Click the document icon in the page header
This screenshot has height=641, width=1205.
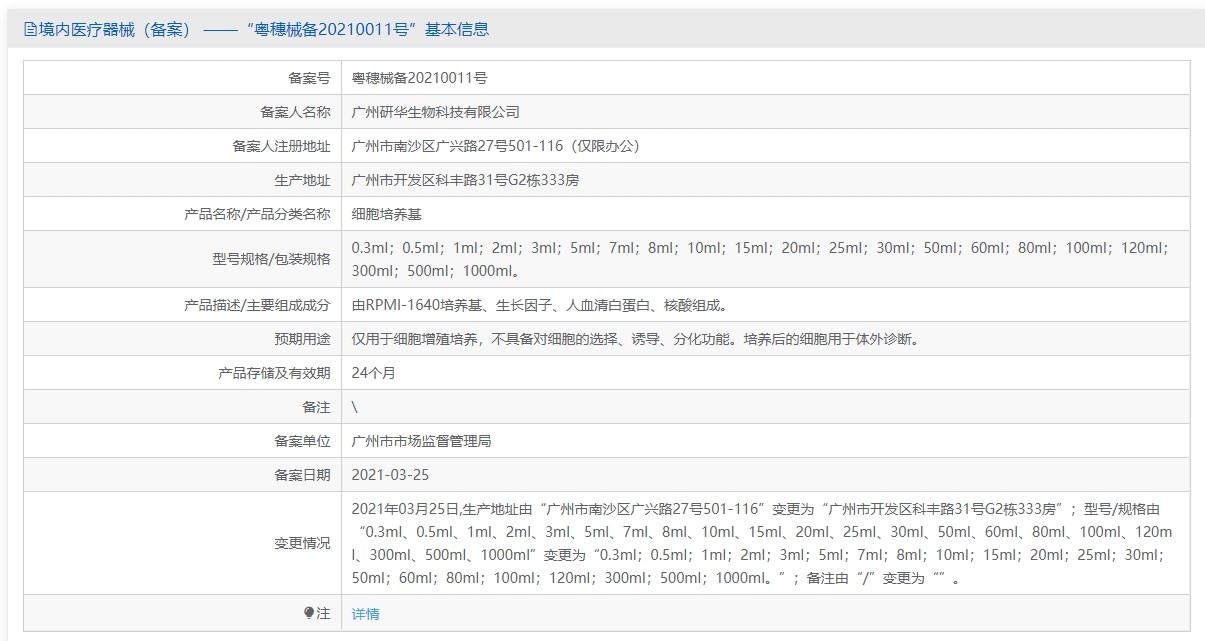(29, 29)
